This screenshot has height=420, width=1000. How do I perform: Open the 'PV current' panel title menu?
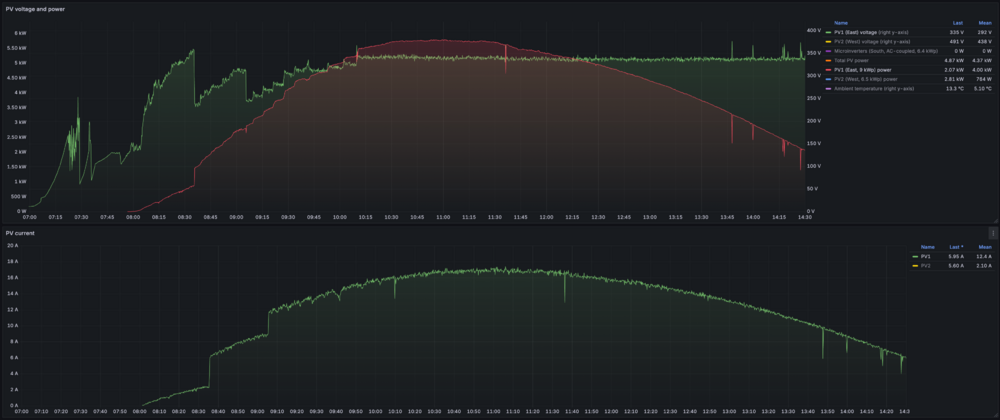20,233
